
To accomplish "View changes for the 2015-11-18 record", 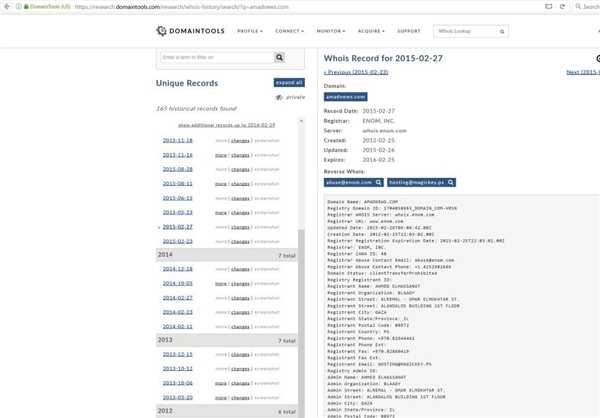I will [x=240, y=141].
